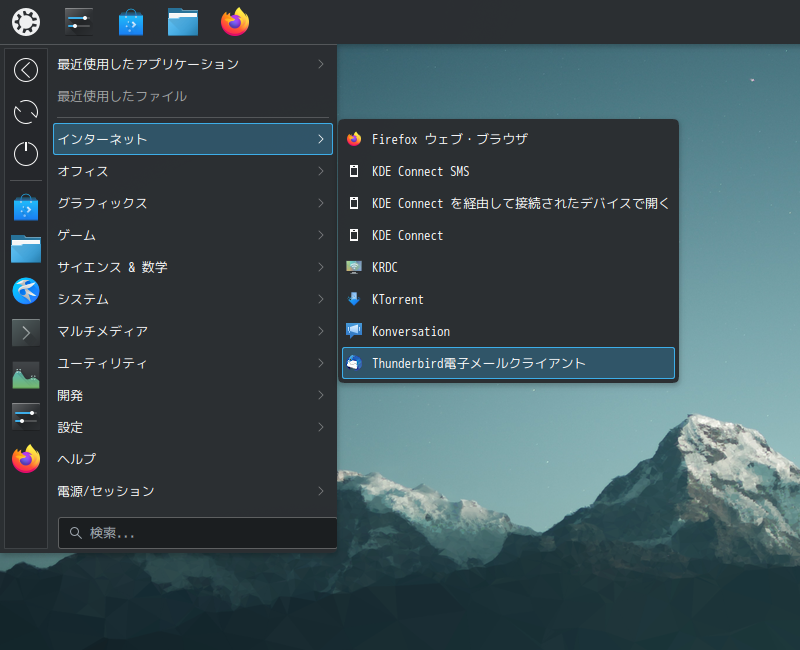
Task: Click the KTorrent download arrow icon
Action: point(354,299)
